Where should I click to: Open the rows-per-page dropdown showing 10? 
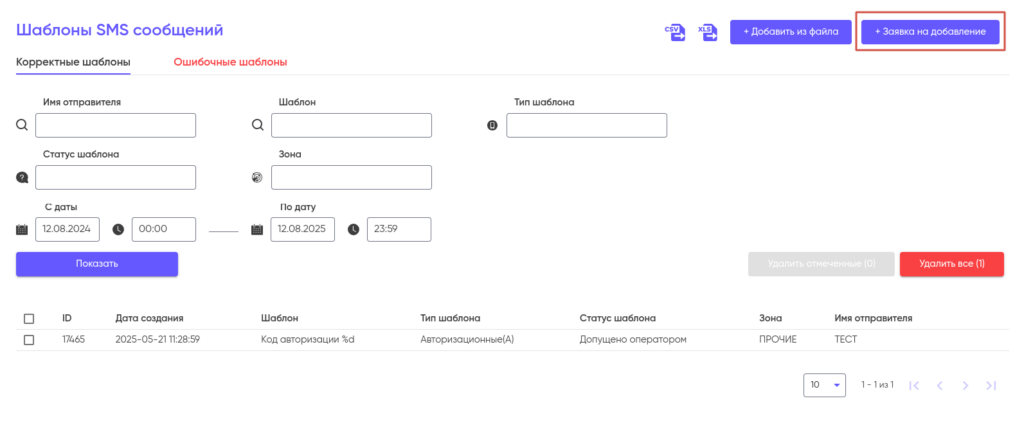click(x=824, y=385)
